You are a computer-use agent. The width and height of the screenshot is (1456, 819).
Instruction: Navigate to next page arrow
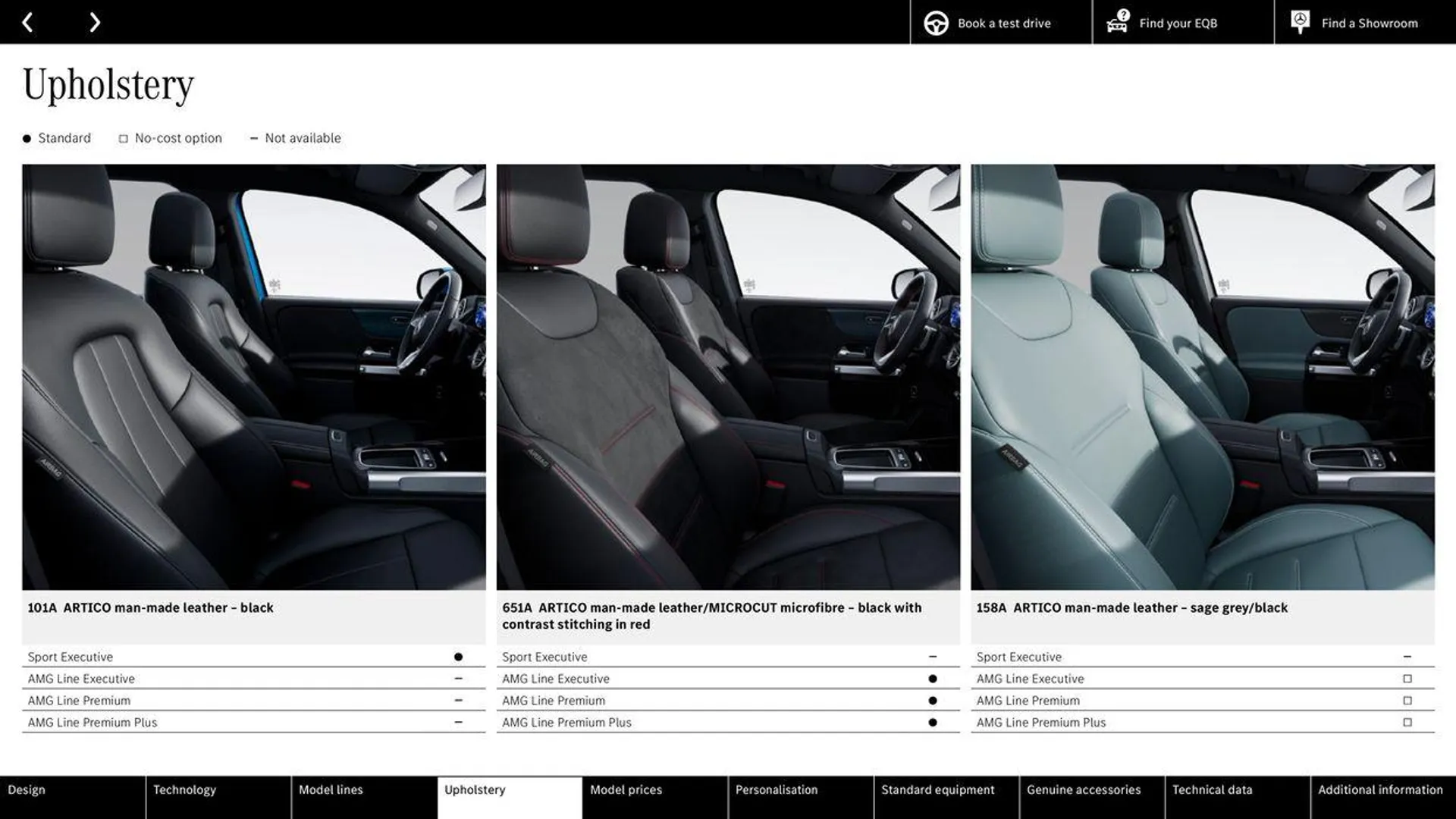click(x=93, y=22)
